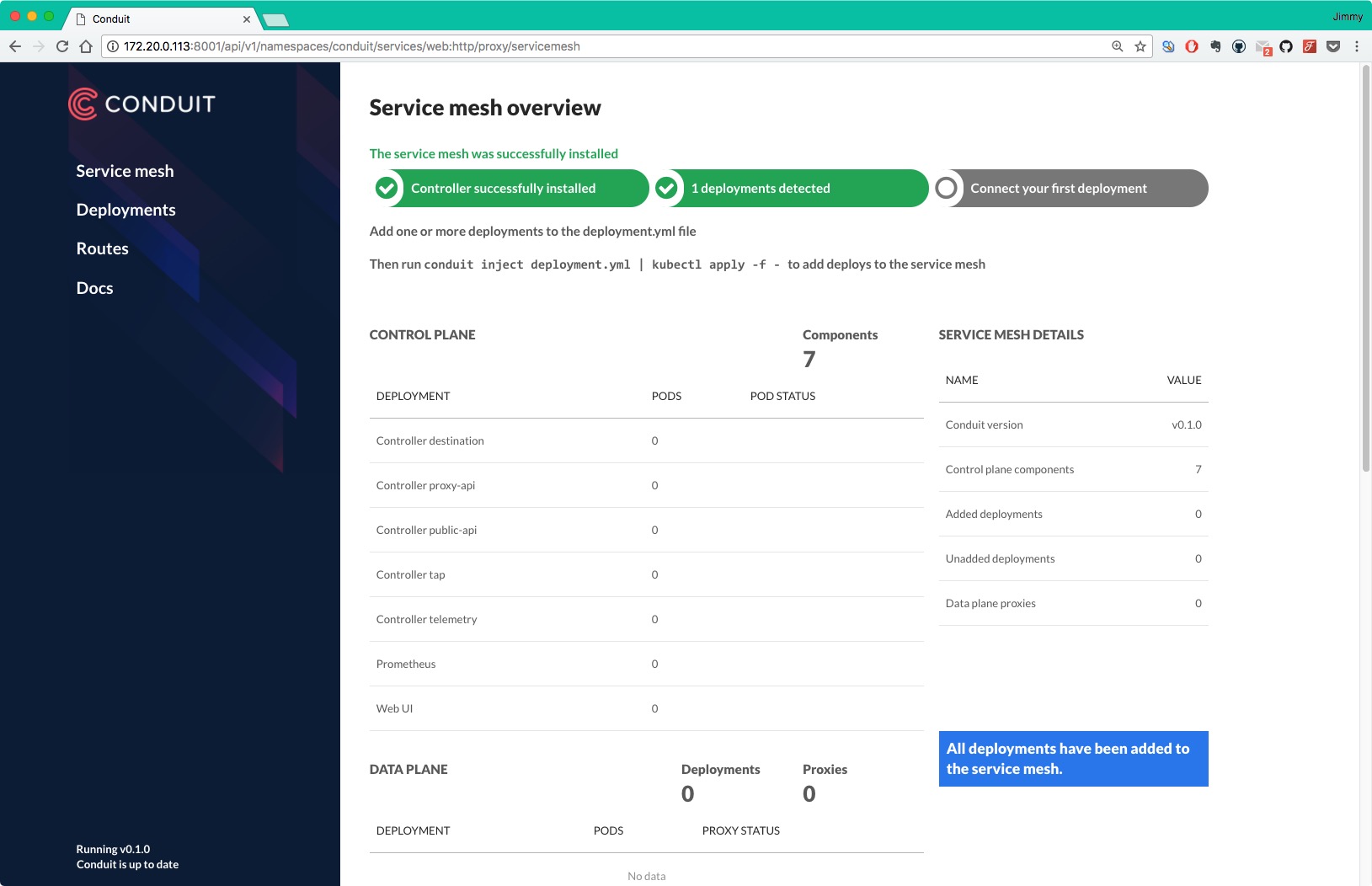
Task: Open the Docs link in the sidebar
Action: [x=94, y=288]
